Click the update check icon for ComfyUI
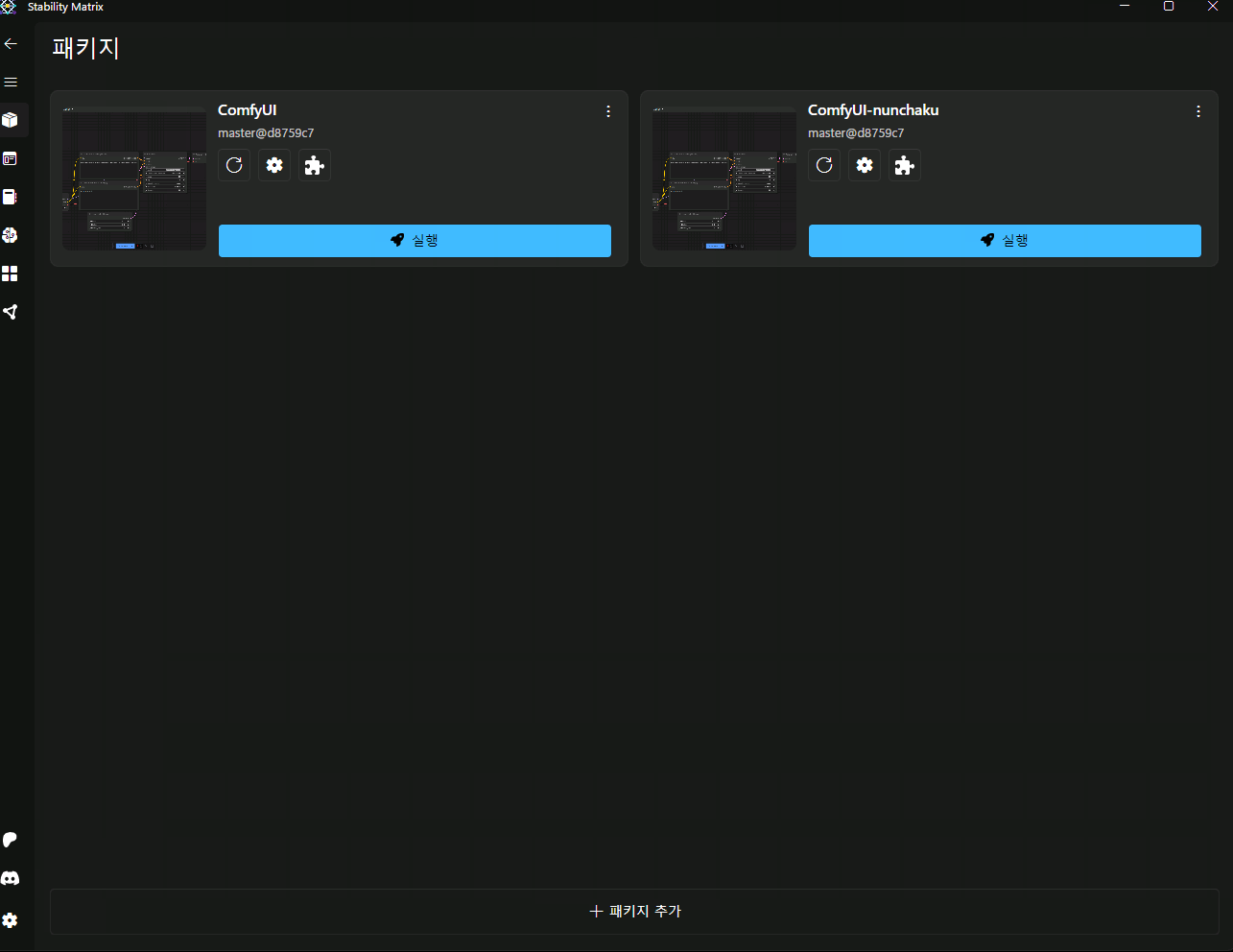 234,165
